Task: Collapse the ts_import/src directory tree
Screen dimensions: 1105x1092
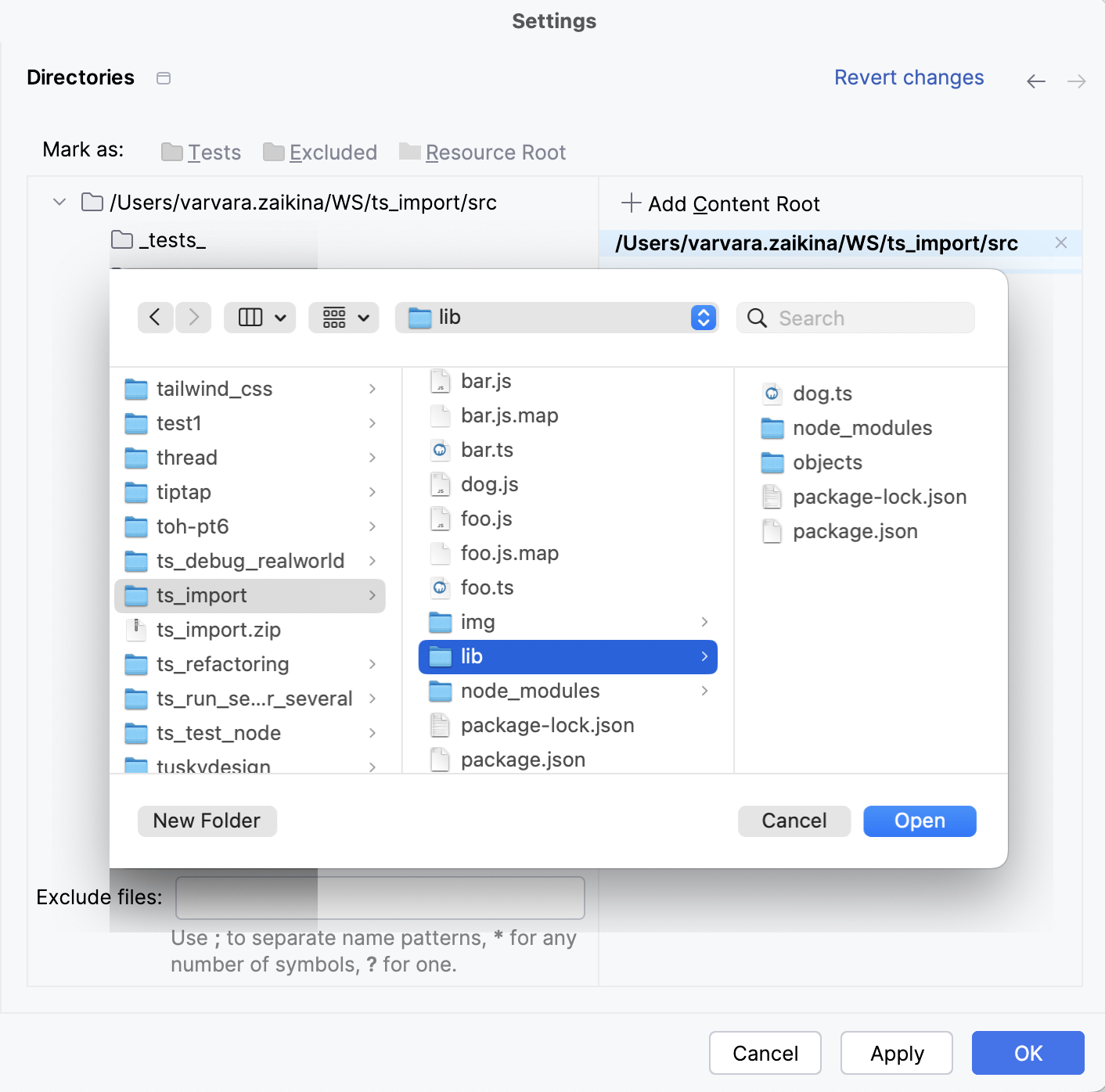Action: point(59,202)
